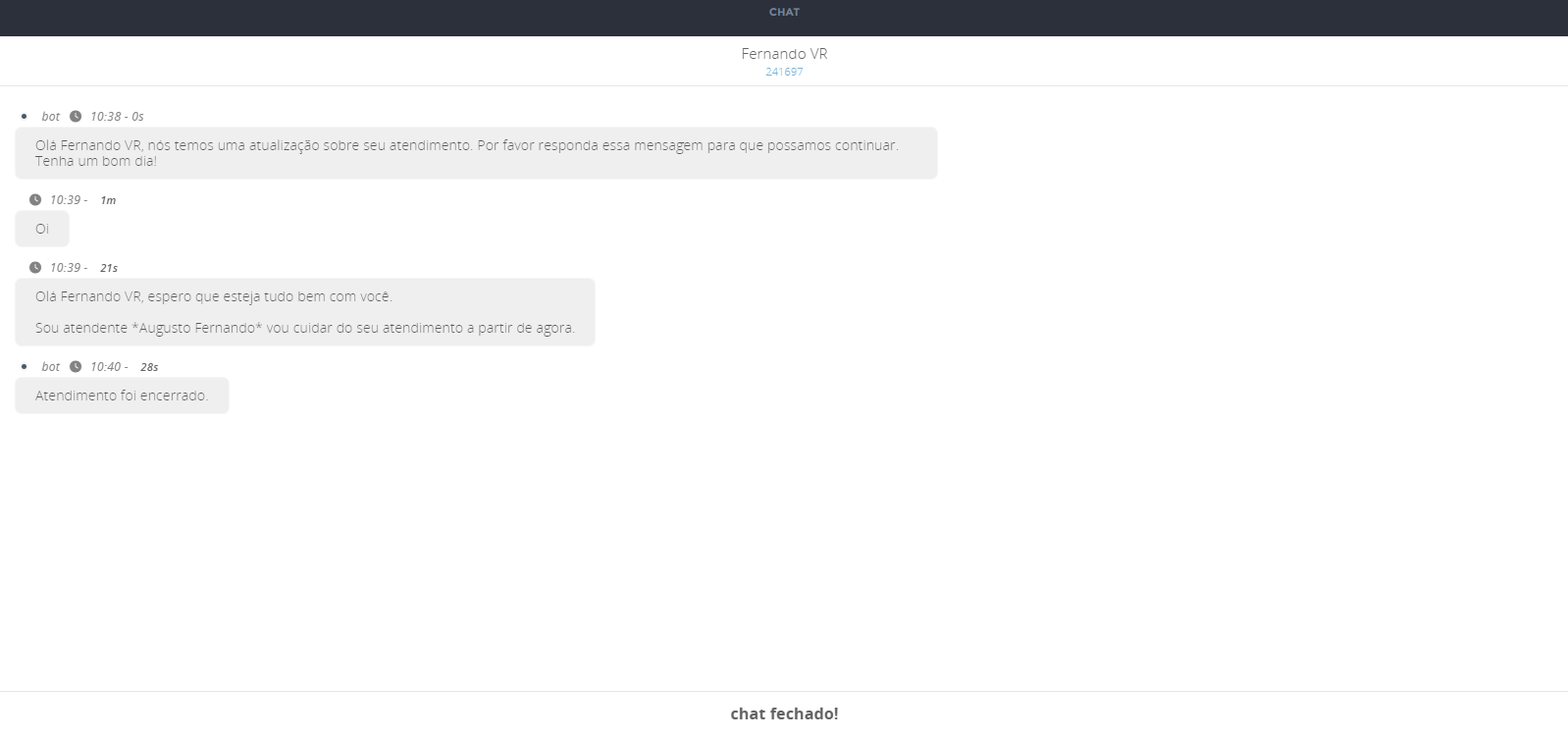The image size is (1568, 739).
Task: Click the bullet dot before the last bot label
Action: coord(24,366)
